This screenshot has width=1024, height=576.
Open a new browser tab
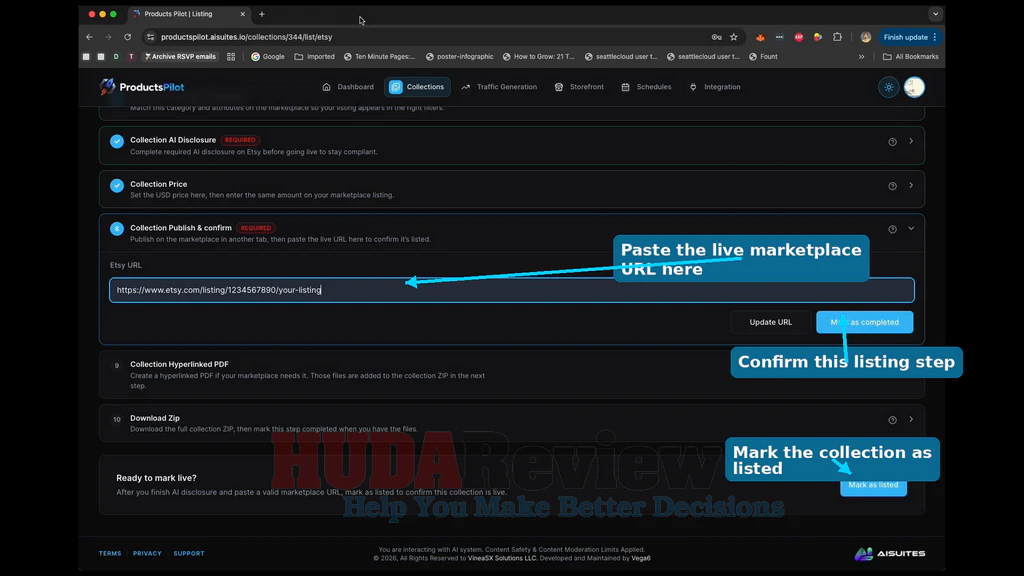(x=262, y=14)
